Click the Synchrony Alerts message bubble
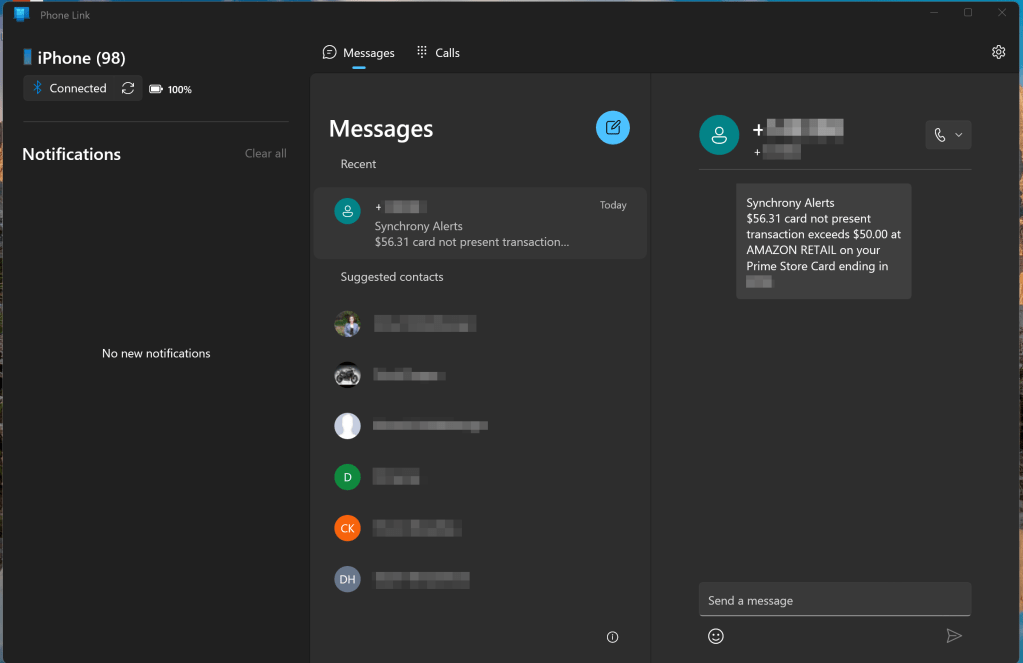The height and width of the screenshot is (663, 1023). (823, 241)
